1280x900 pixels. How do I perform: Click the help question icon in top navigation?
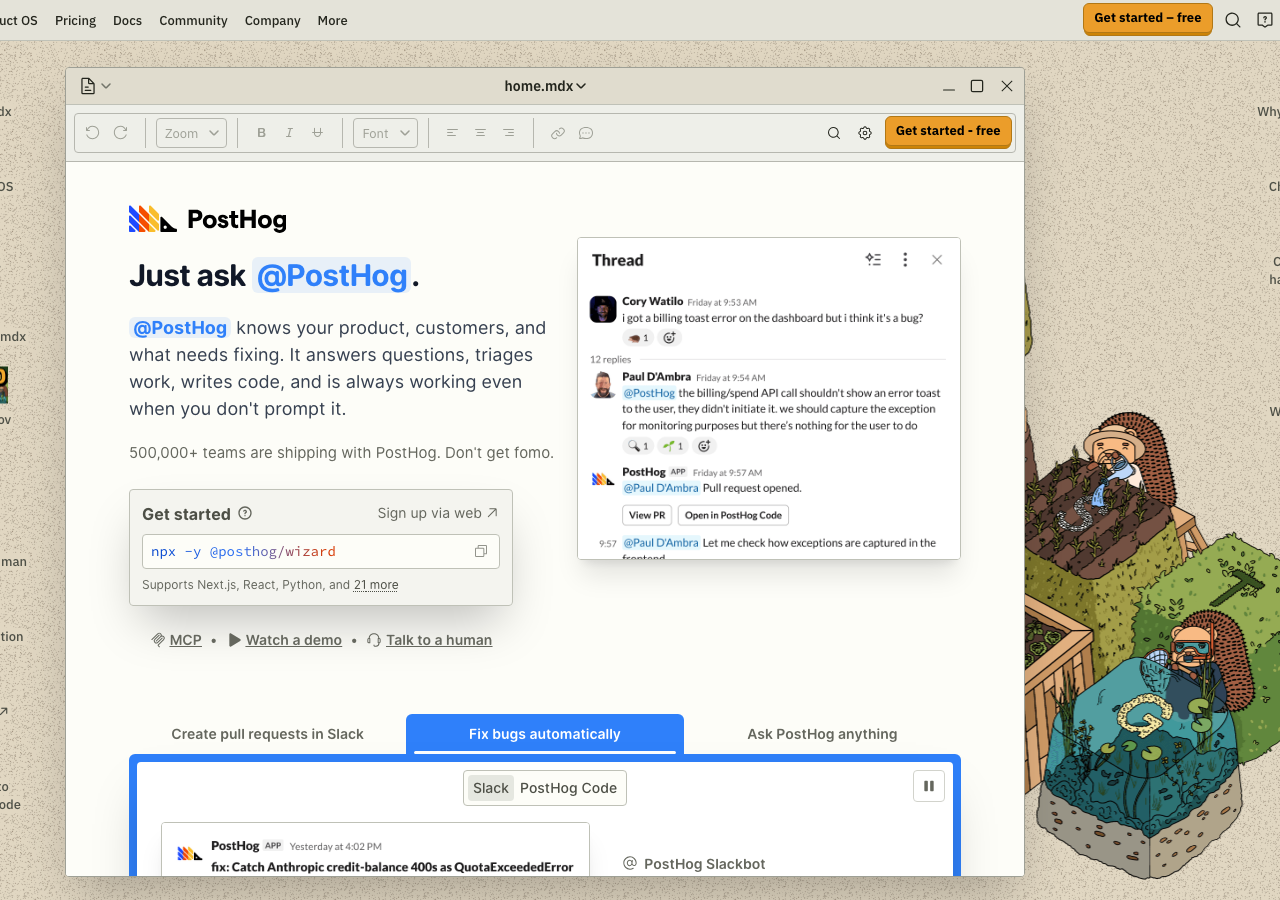coord(1265,20)
